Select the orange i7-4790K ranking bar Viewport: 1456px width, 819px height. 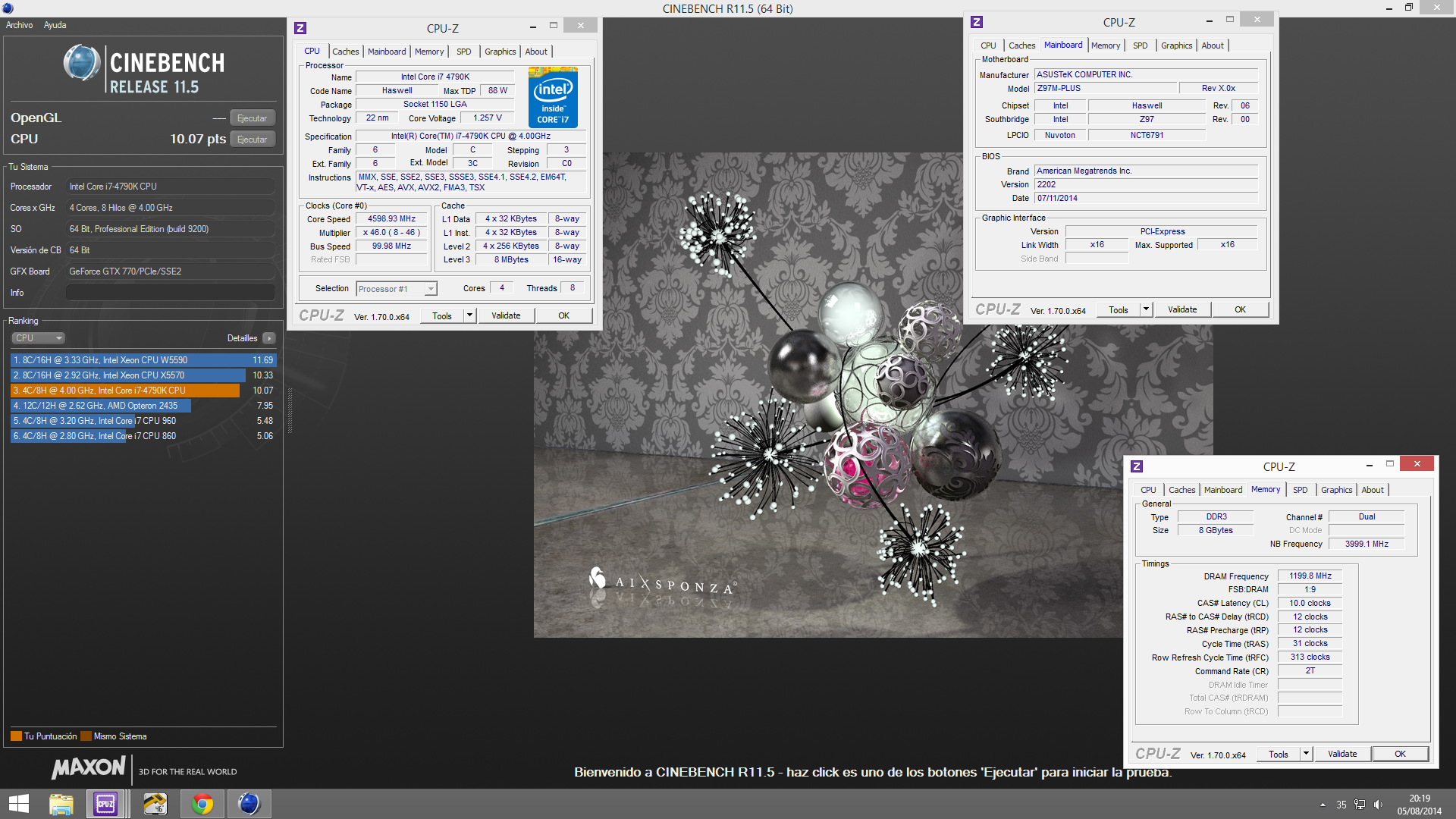click(x=125, y=391)
